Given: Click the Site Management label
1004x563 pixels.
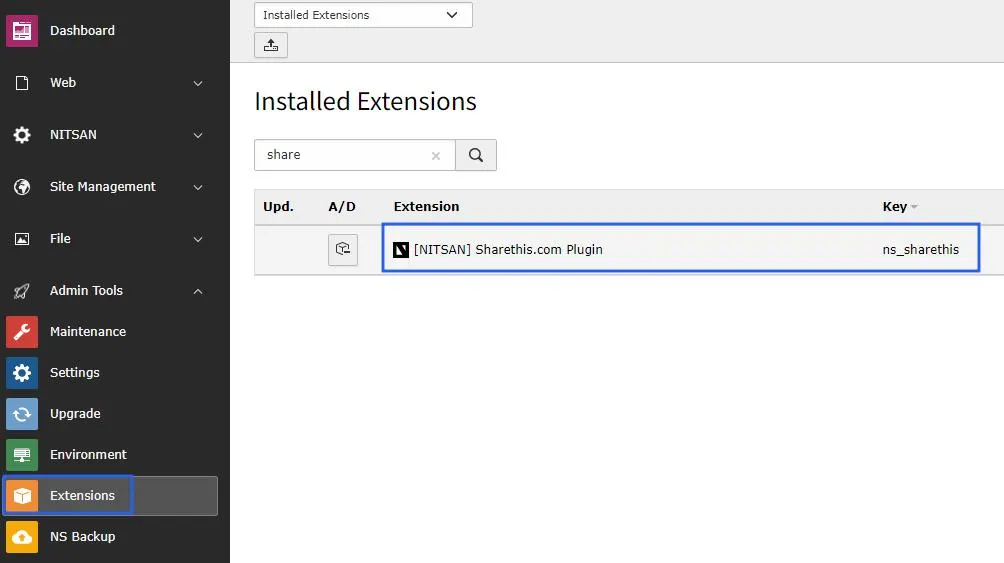Looking at the screenshot, I should click(102, 186).
